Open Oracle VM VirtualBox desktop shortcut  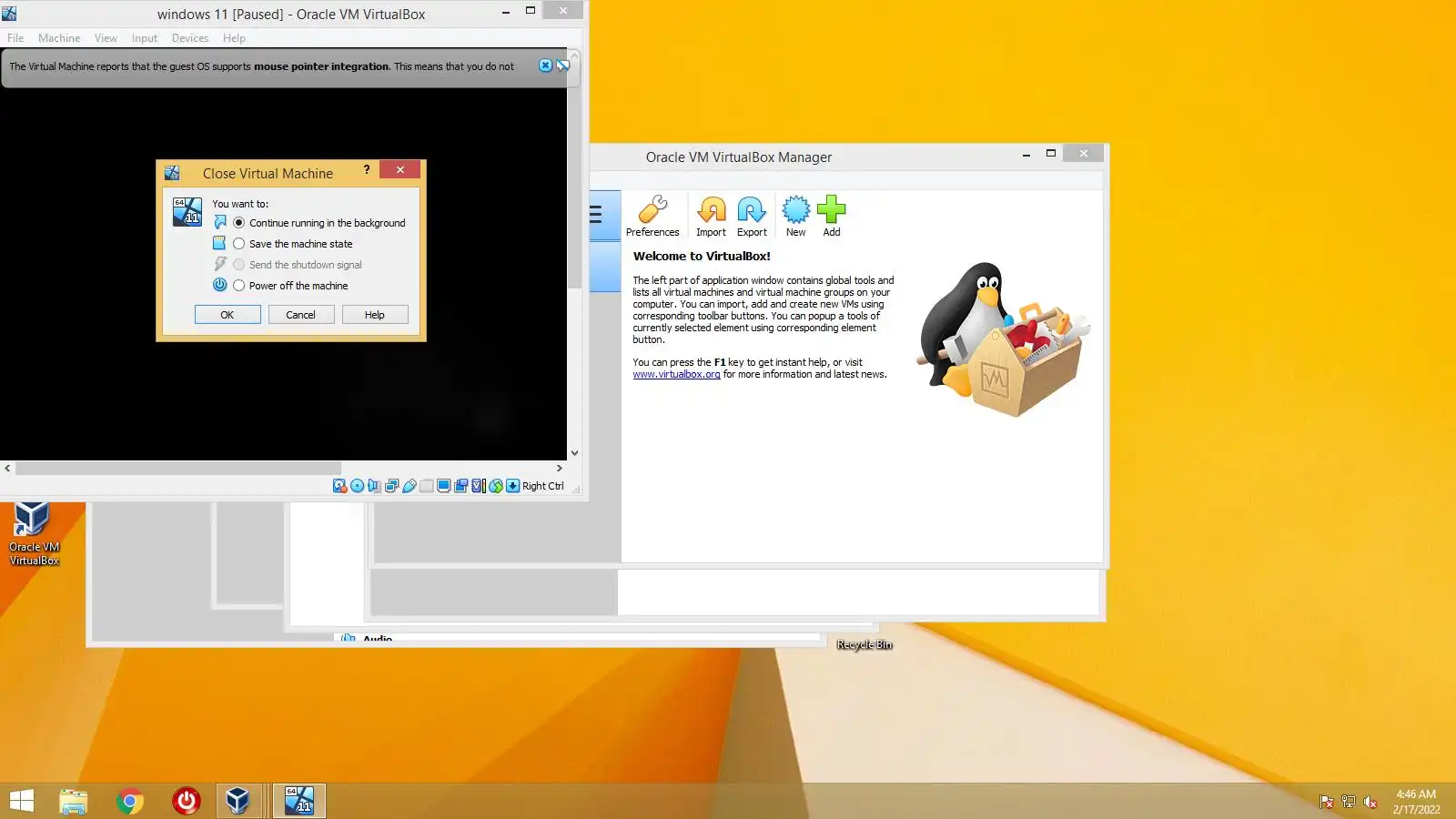34,533
